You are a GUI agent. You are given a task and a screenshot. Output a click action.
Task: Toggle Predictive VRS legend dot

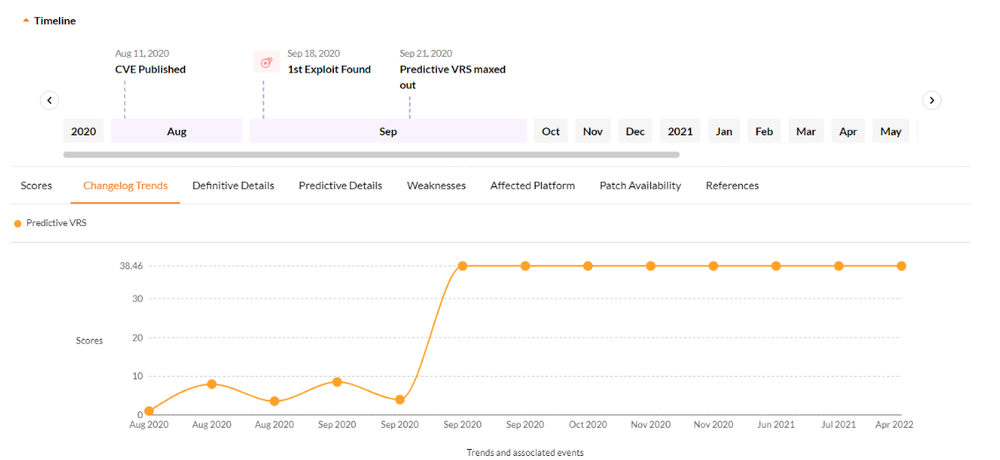point(17,223)
